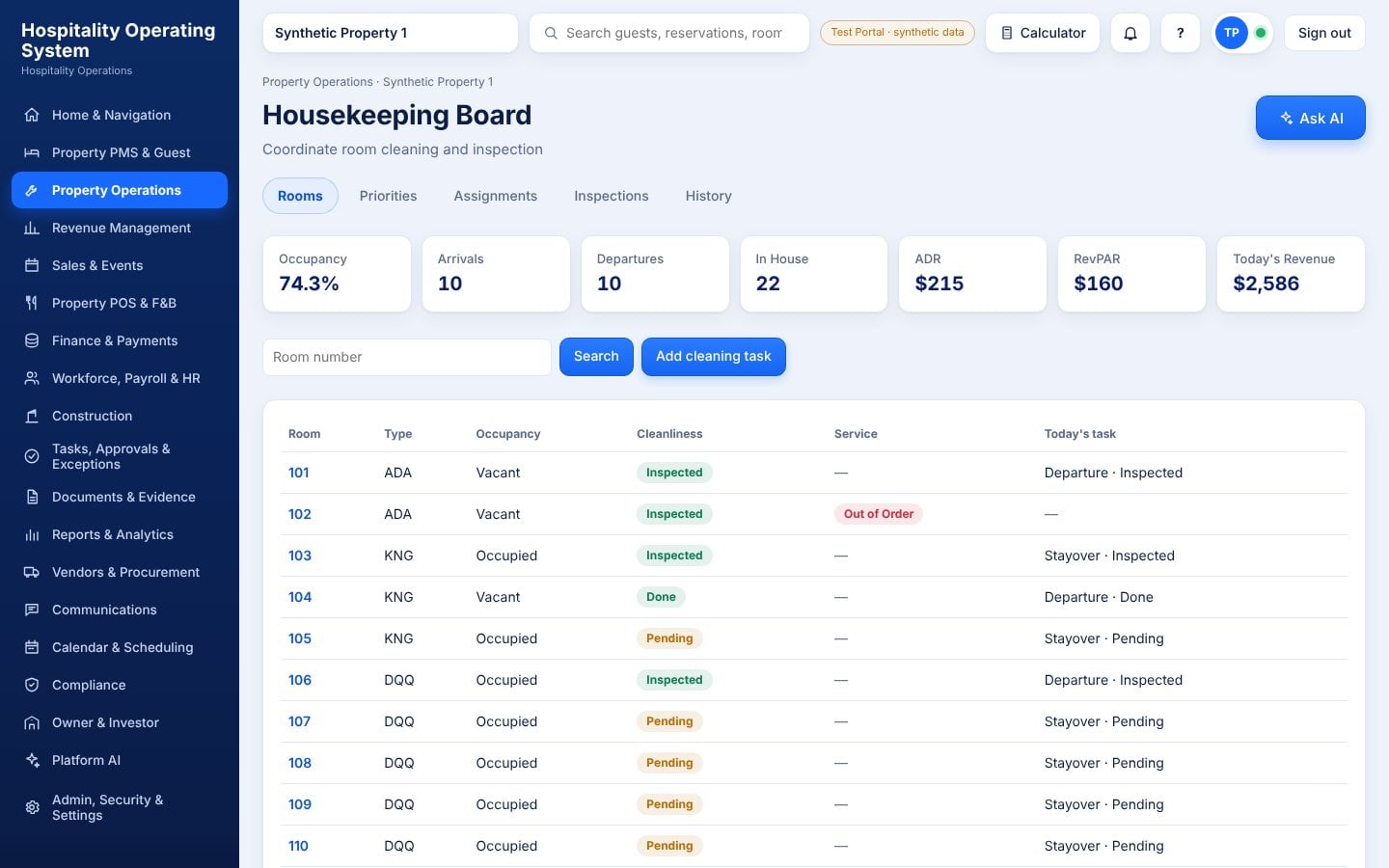Click the Pending badge in room 107 row
Viewport: 1389px width, 868px height.
(x=669, y=721)
